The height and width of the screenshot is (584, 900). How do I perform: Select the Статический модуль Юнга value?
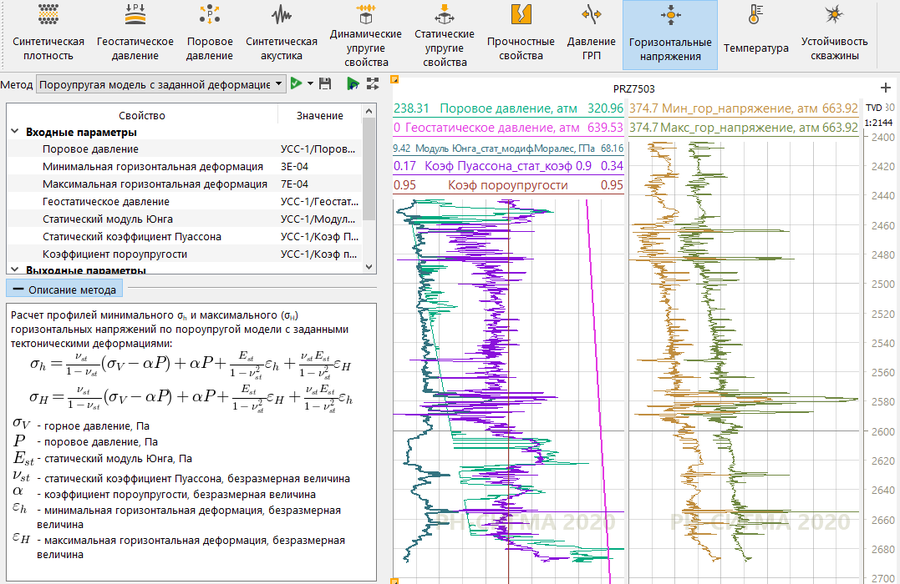click(319, 219)
